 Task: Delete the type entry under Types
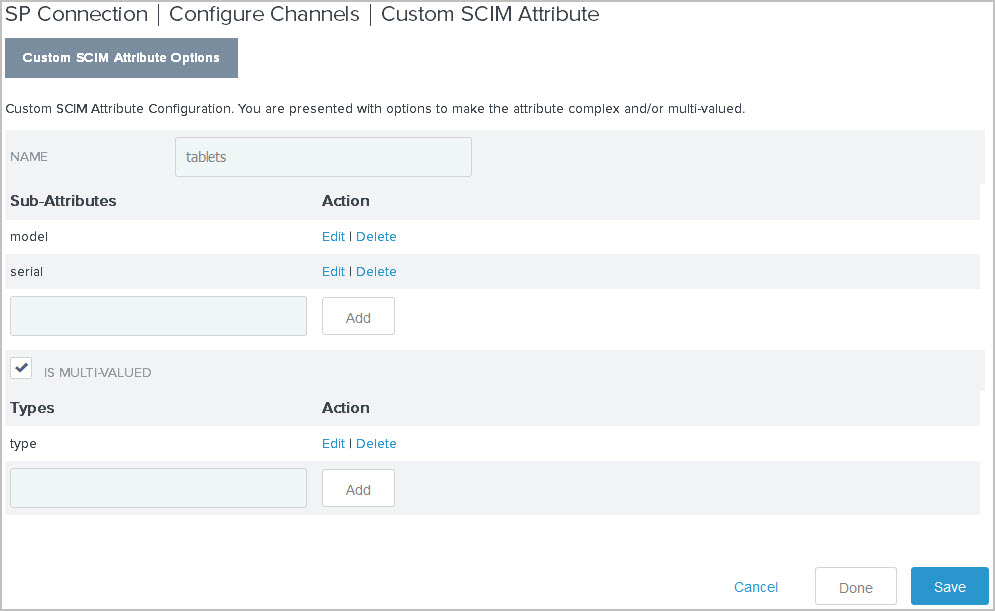[x=376, y=443]
